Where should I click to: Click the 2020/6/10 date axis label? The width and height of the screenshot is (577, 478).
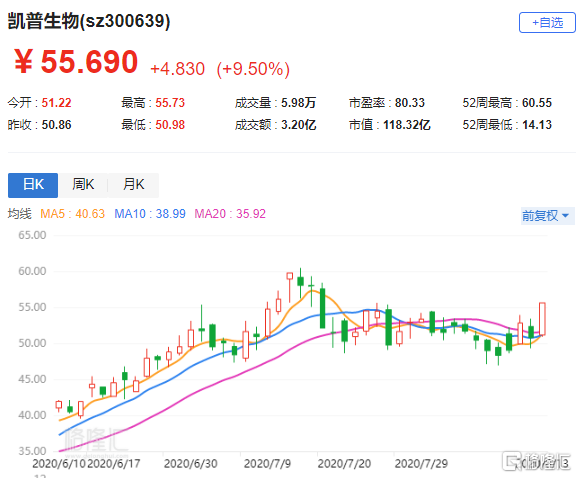pos(59,464)
